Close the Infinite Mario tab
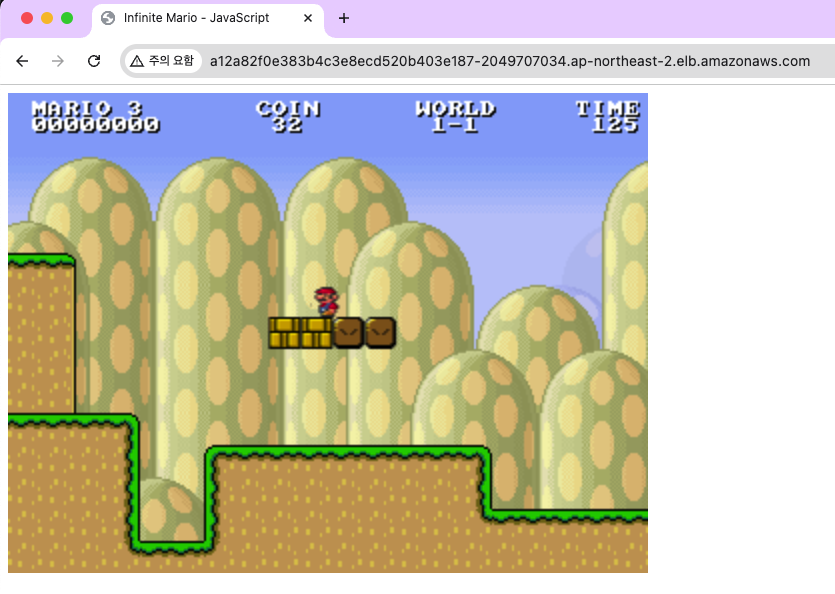Viewport: 835px width, 594px height. (308, 18)
